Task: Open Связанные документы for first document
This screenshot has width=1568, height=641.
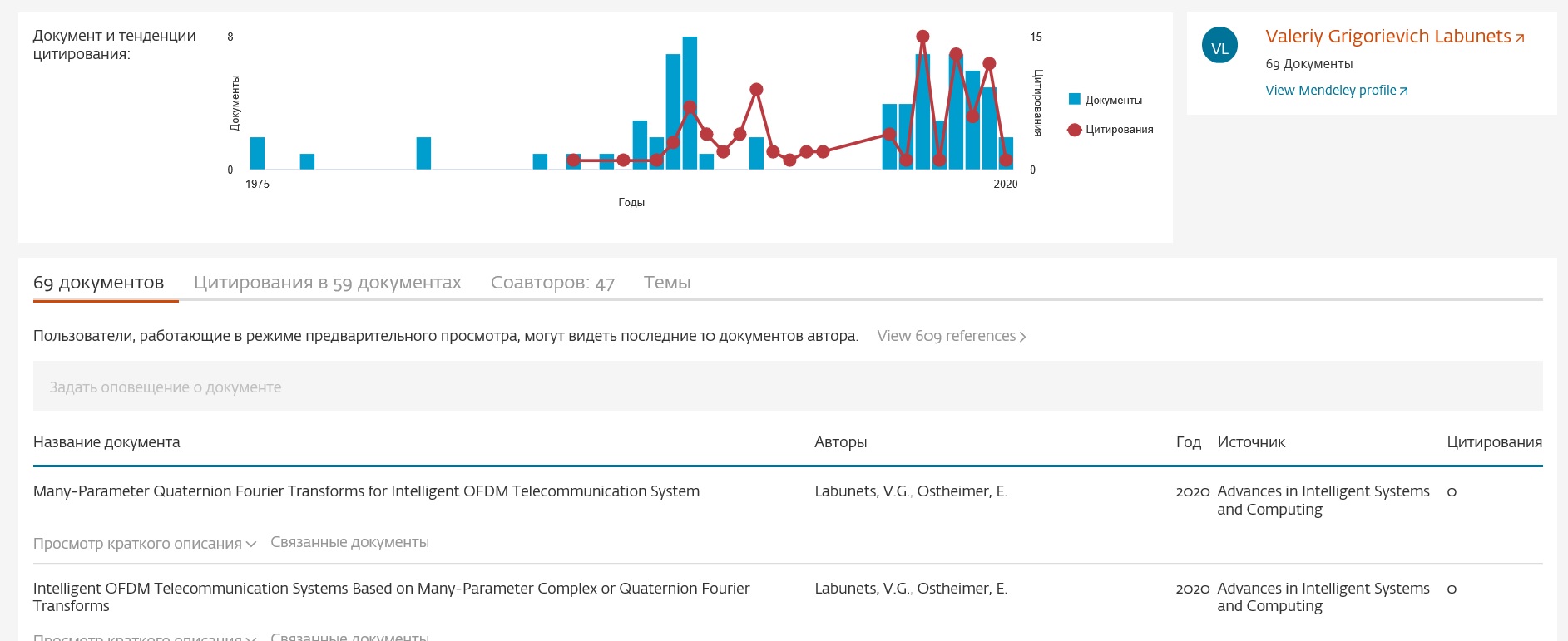Action: [349, 542]
